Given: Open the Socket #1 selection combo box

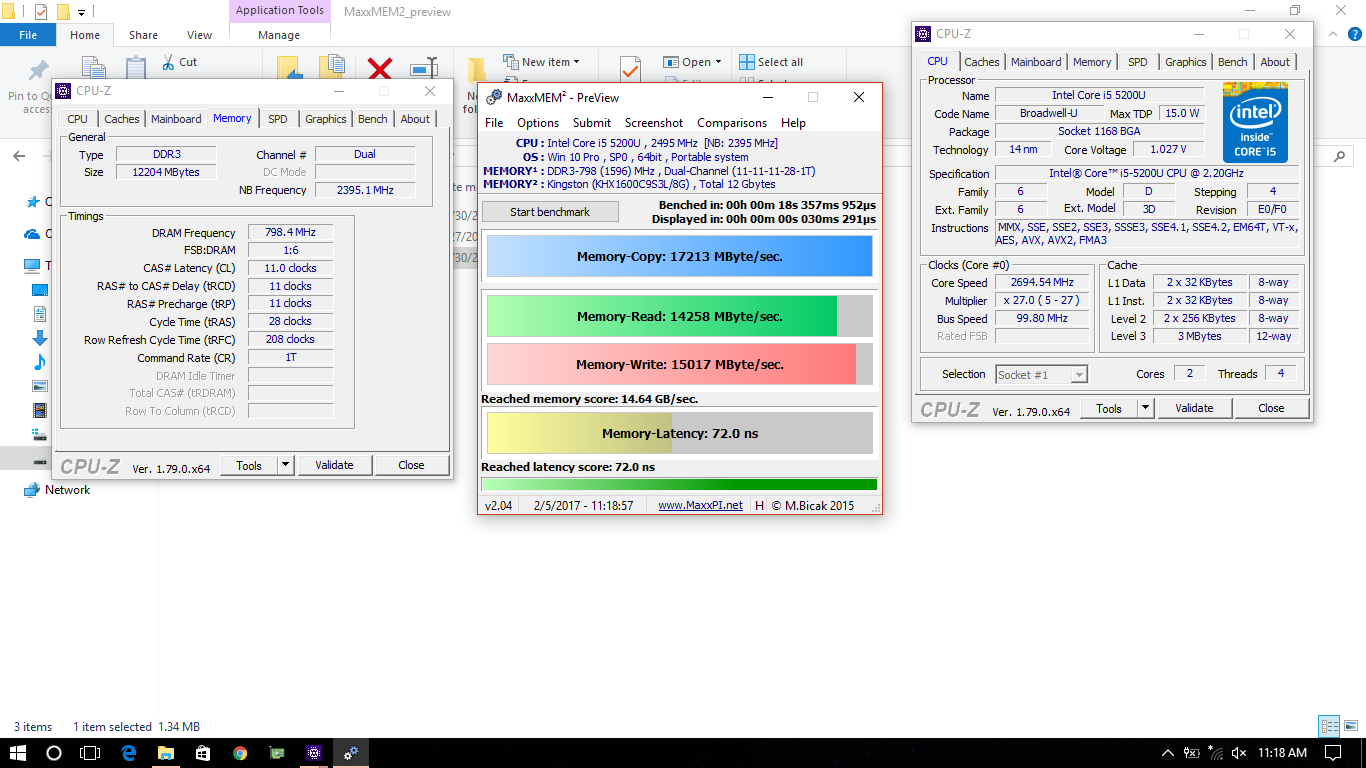Looking at the screenshot, I should pos(1041,374).
